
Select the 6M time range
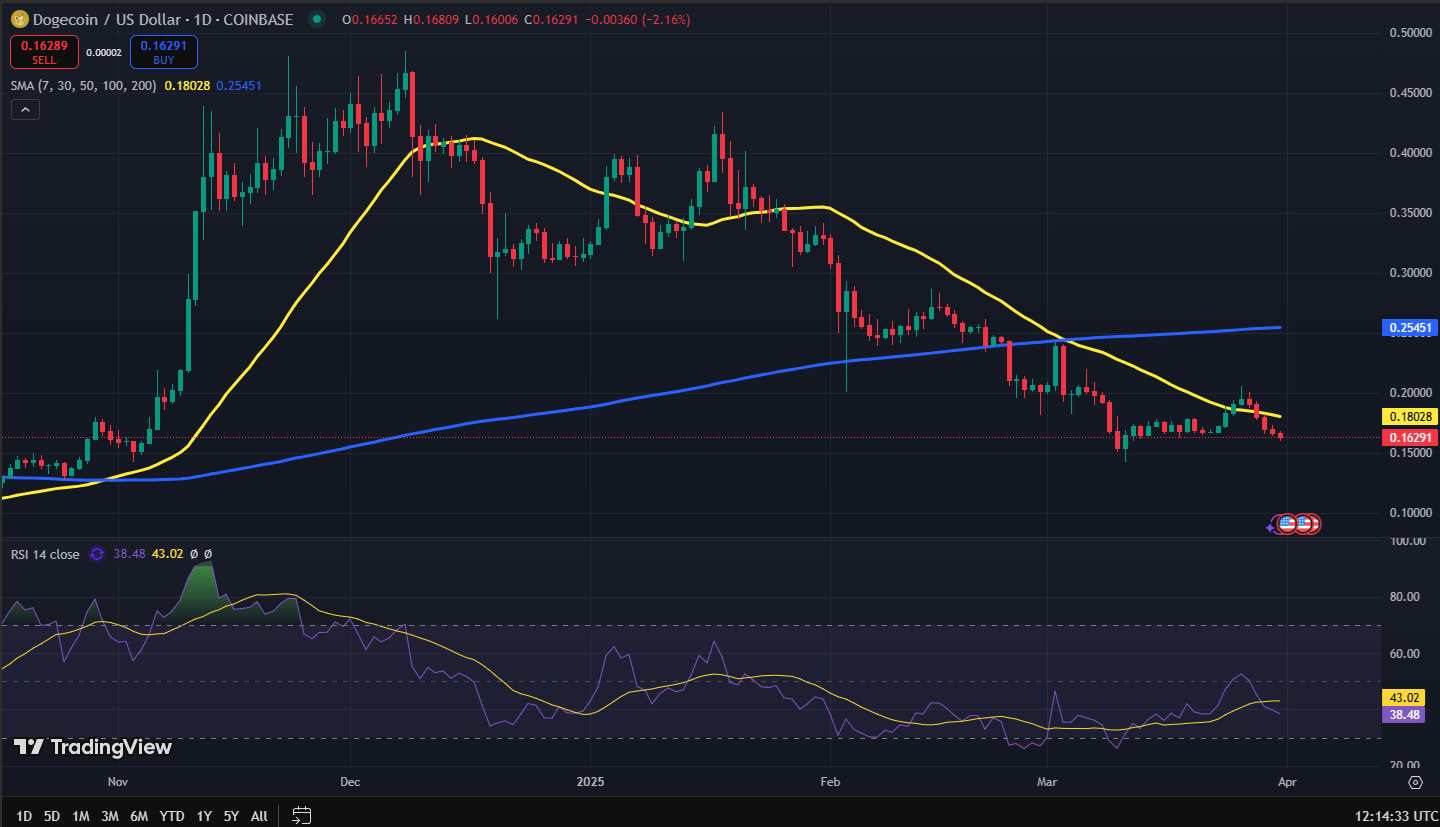[x=140, y=816]
